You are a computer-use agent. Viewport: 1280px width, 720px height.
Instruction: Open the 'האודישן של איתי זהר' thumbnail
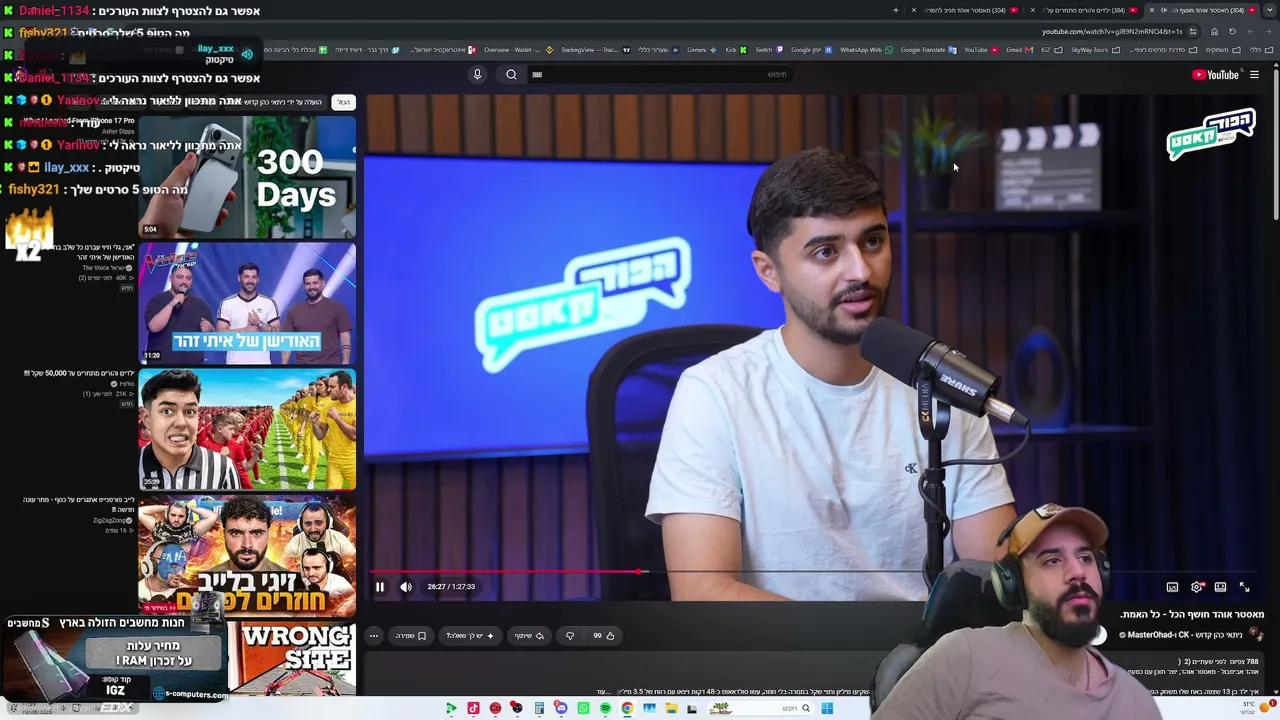pos(247,303)
